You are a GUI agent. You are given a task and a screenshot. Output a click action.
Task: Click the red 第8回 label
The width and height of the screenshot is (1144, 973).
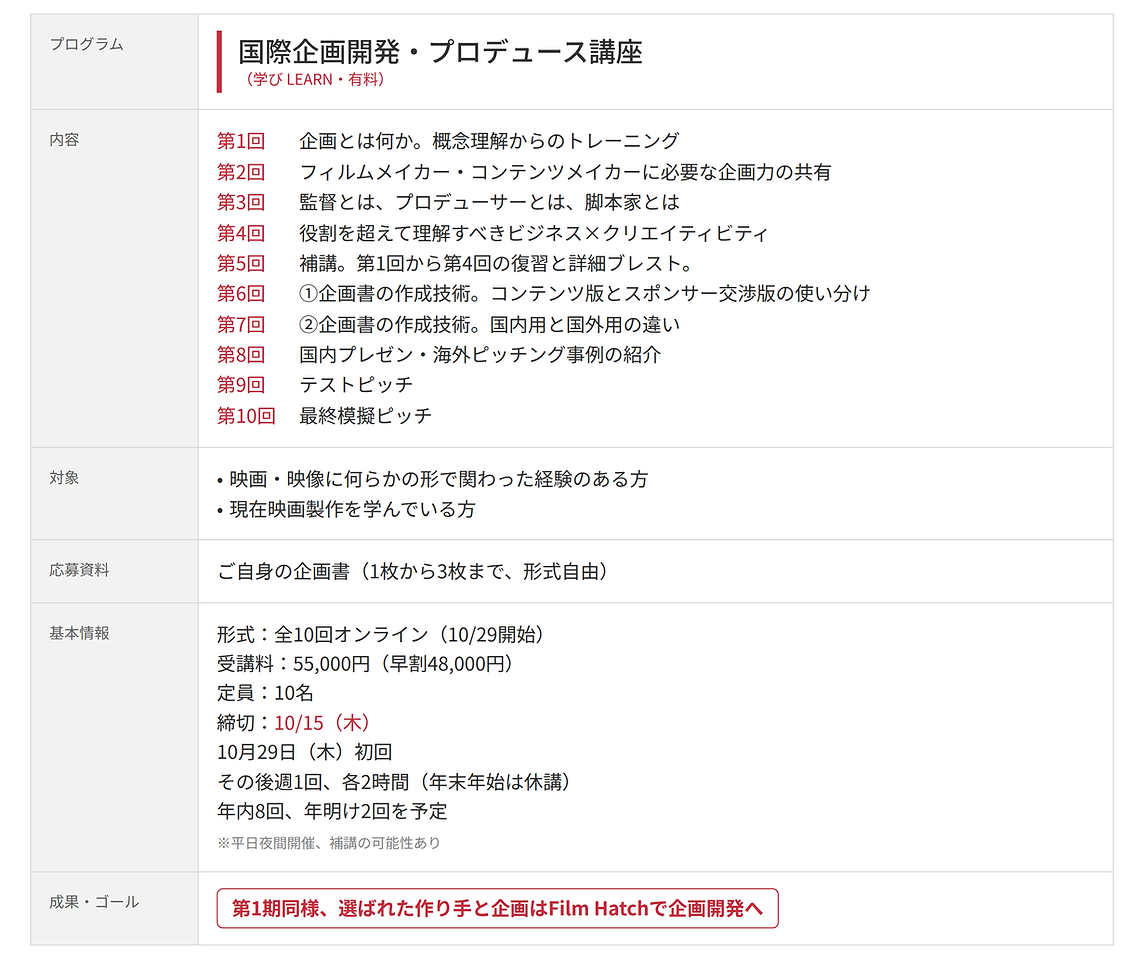[241, 354]
